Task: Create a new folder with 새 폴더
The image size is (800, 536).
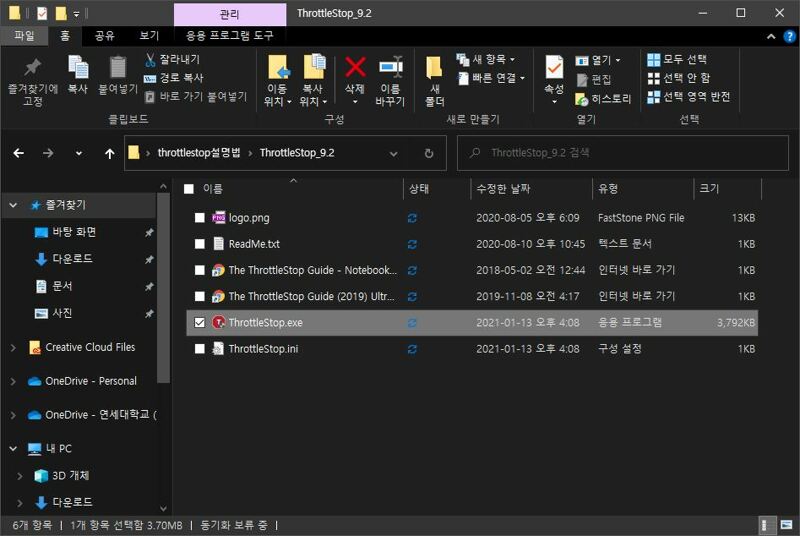Action: [434, 81]
